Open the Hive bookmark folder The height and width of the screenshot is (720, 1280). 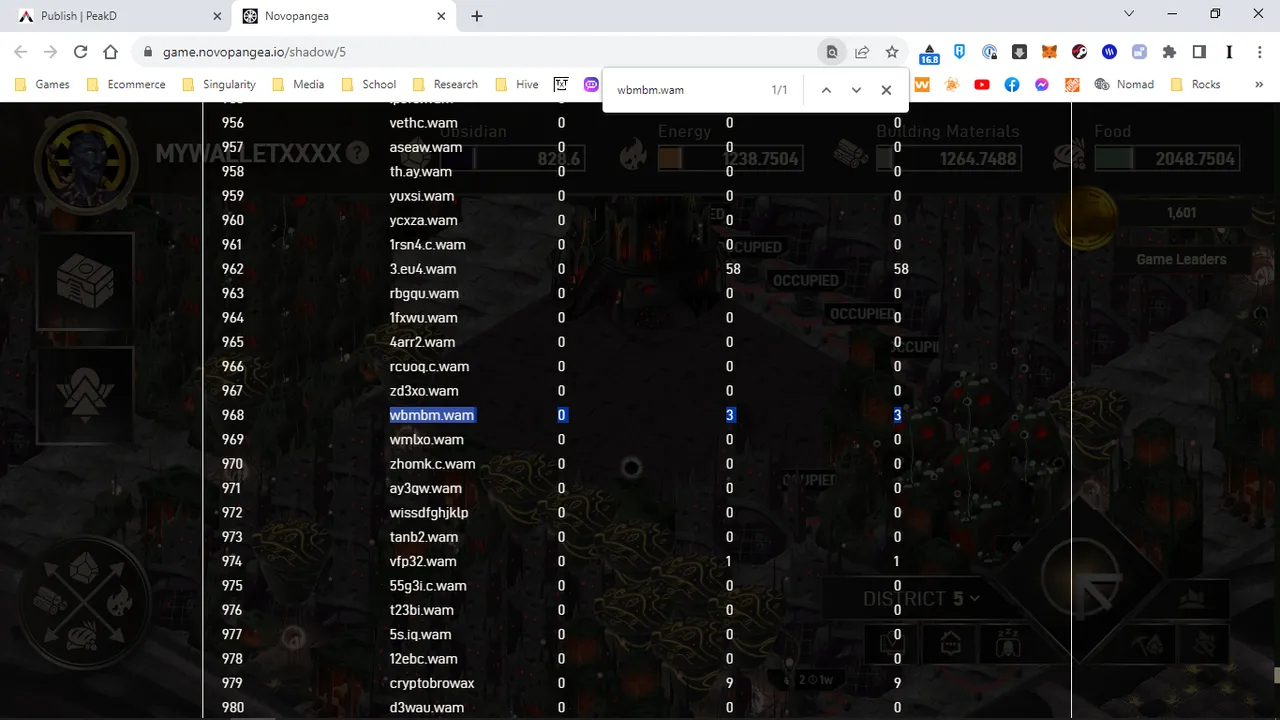[x=518, y=85]
